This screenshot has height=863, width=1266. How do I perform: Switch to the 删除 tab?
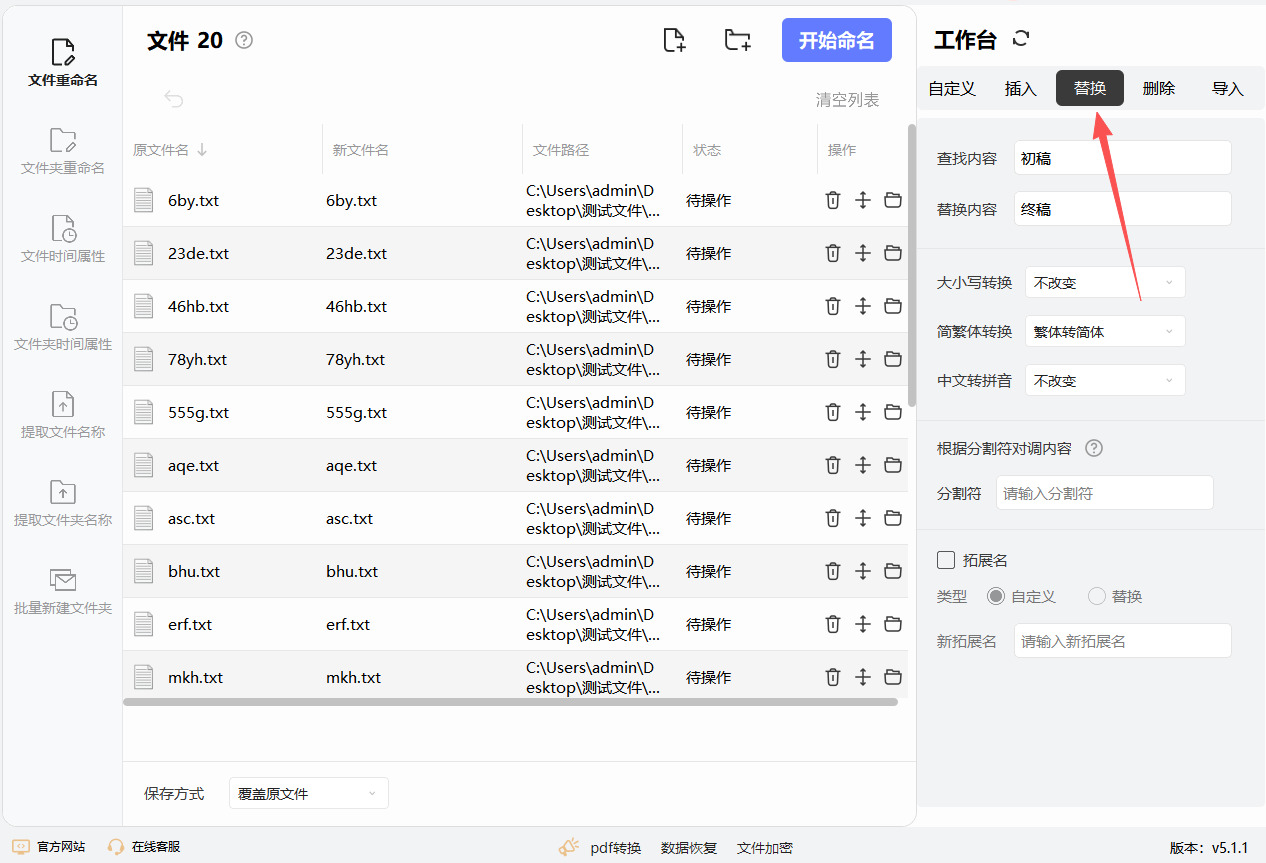point(1158,89)
